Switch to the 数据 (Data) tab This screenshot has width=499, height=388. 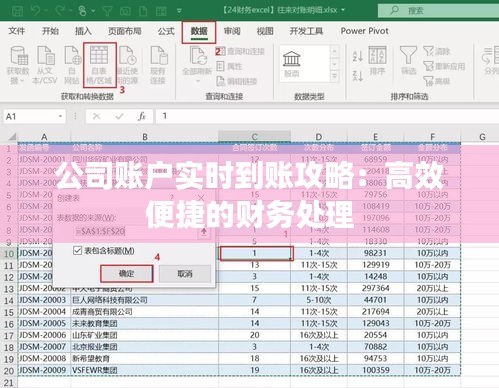click(x=199, y=32)
